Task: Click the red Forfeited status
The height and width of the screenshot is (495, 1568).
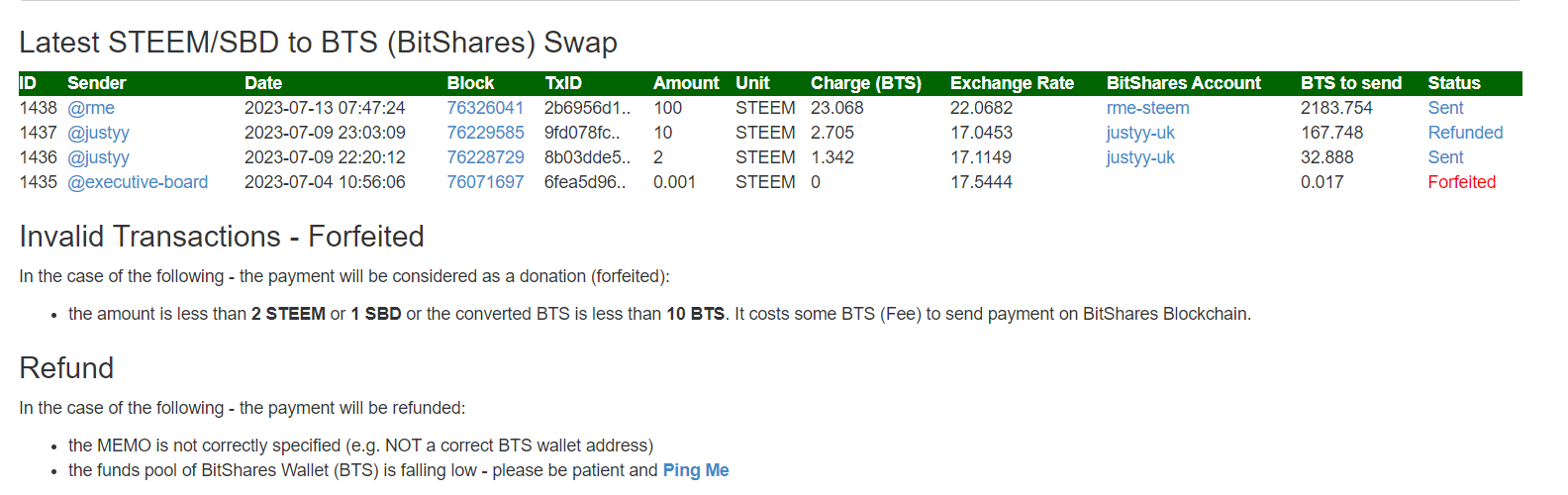Action: [x=1461, y=182]
